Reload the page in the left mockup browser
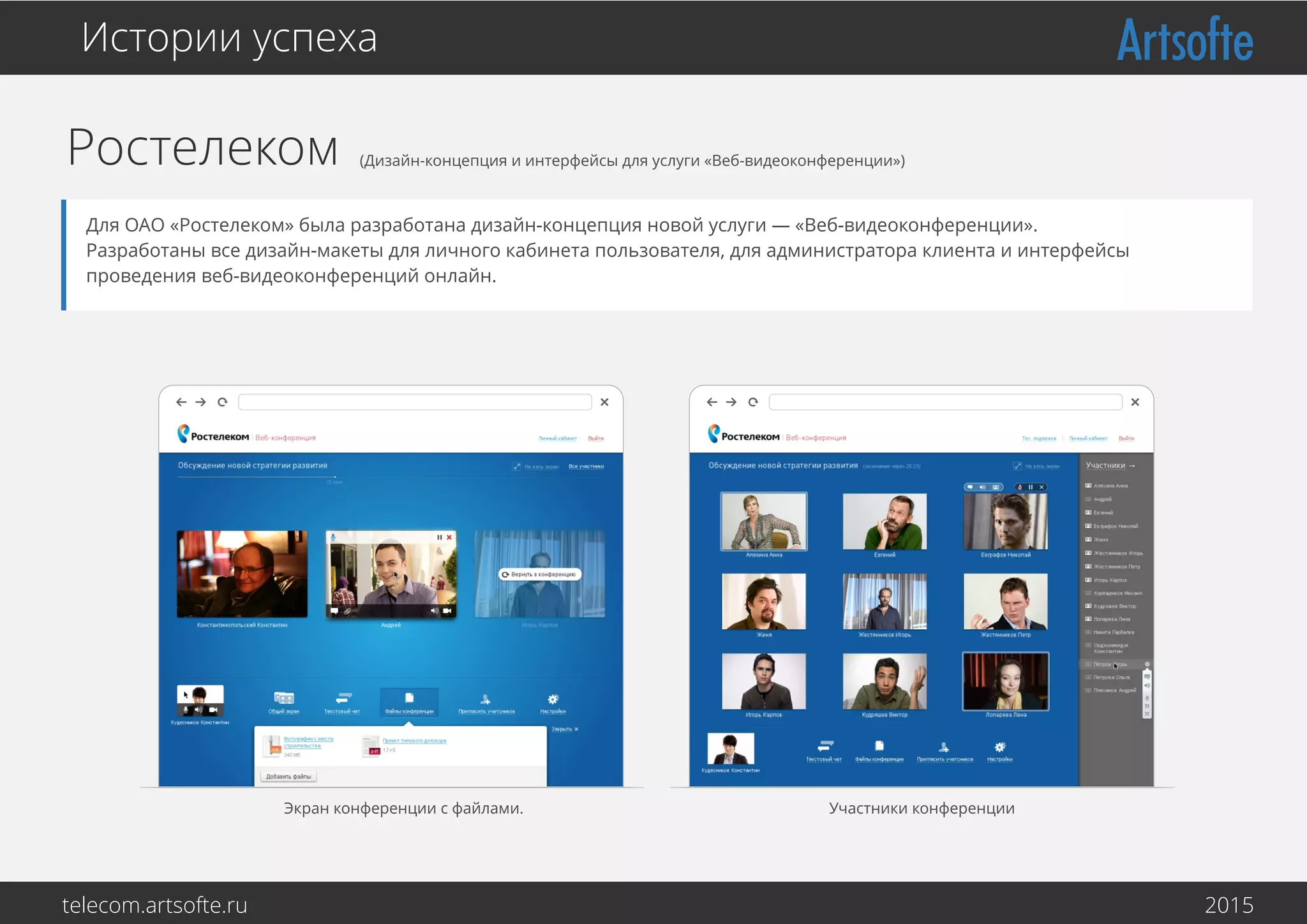Screen dimensions: 1307x924 (222, 402)
